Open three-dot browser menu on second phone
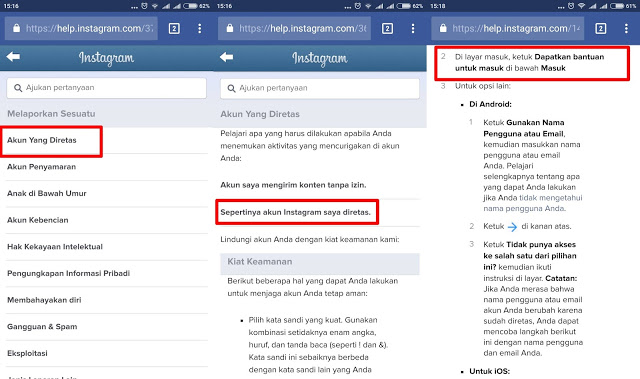This screenshot has height=379, width=640. [413, 28]
